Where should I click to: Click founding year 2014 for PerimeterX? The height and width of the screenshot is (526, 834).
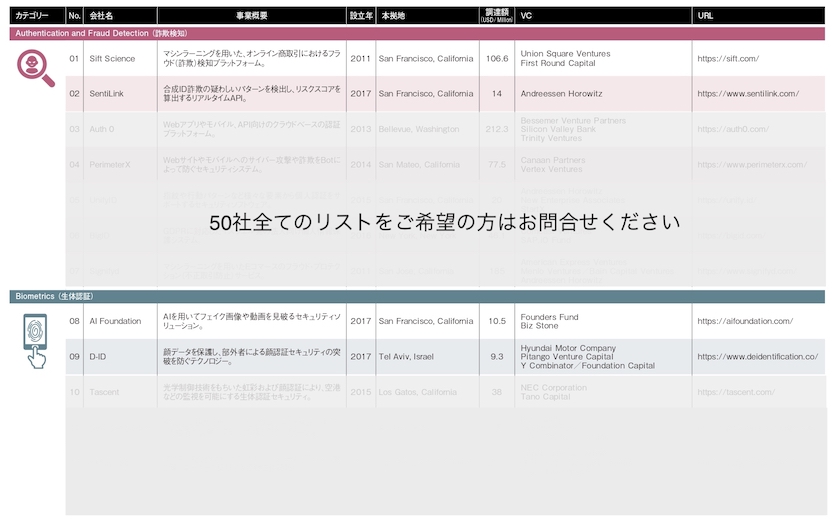pyautogui.click(x=361, y=165)
